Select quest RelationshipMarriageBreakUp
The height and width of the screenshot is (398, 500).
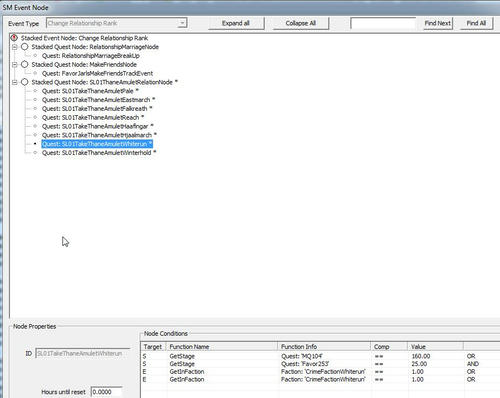(x=91, y=56)
